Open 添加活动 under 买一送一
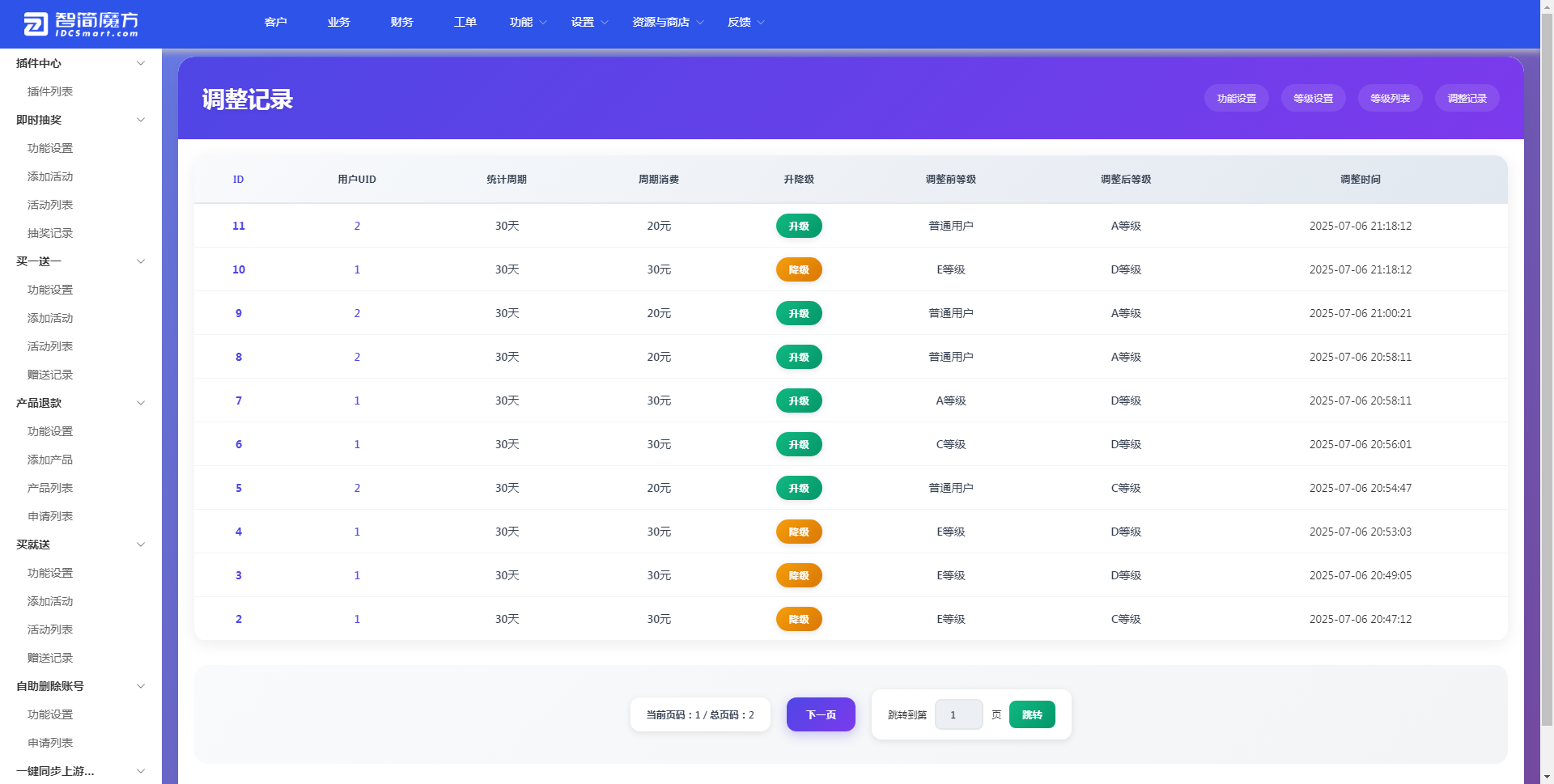This screenshot has width=1554, height=784. tap(50, 318)
